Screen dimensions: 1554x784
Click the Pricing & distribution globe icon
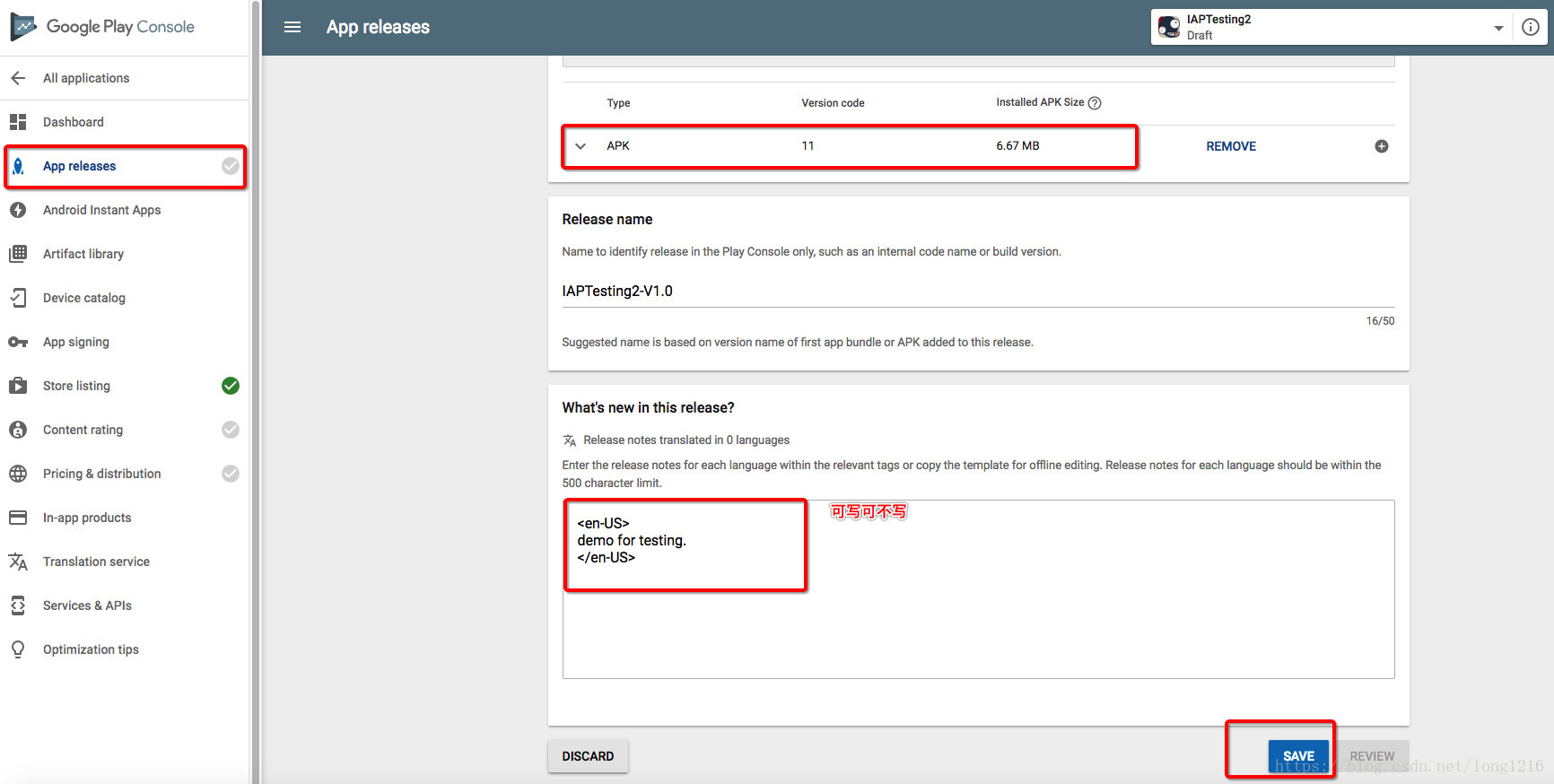(18, 474)
